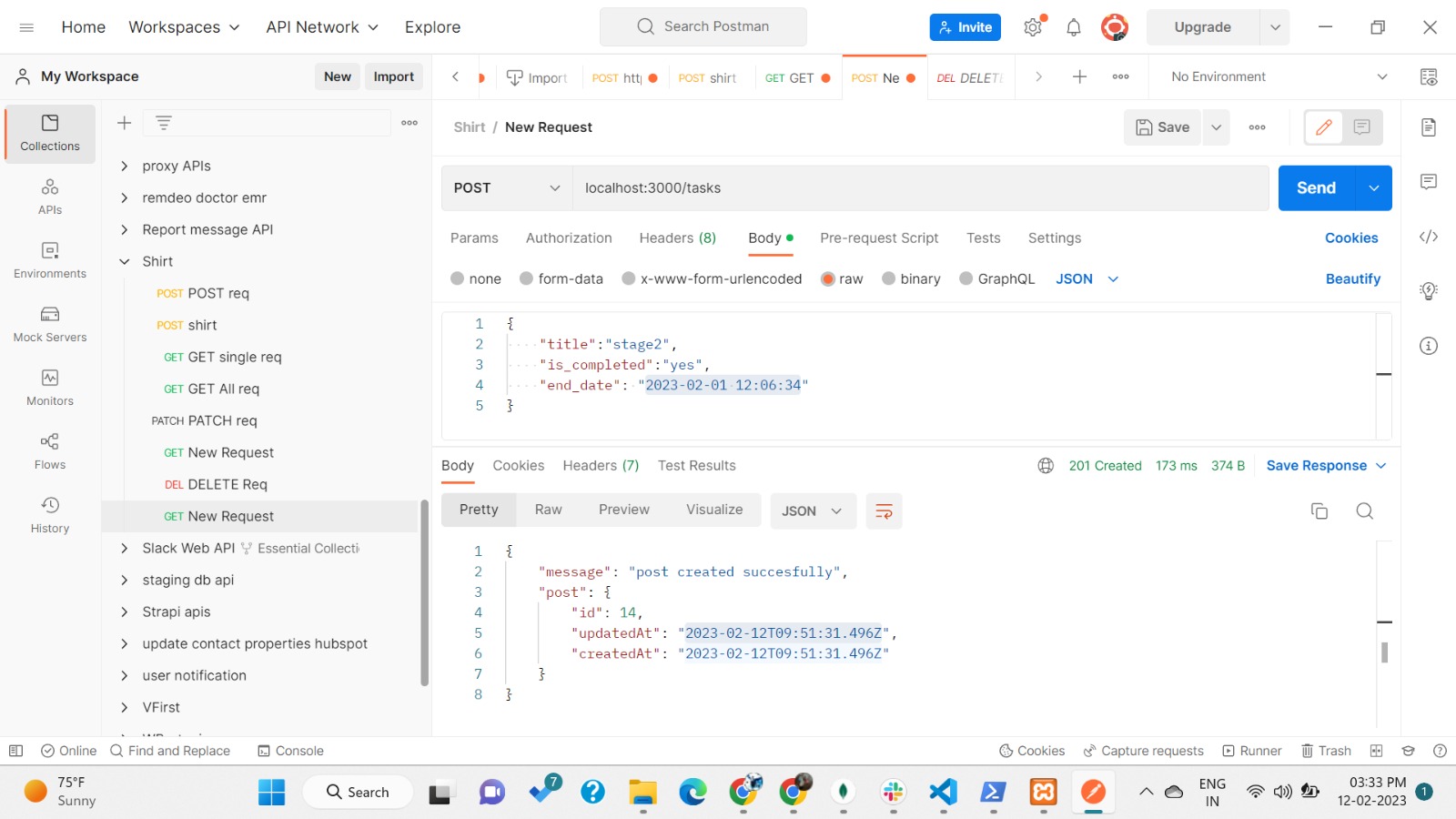The width and height of the screenshot is (1456, 819).
Task: Open the Save Response dropdown
Action: [x=1326, y=466]
